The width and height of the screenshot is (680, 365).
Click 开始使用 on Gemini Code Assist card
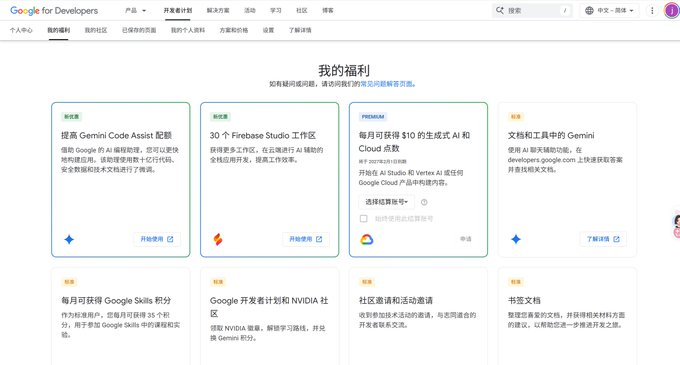point(157,239)
